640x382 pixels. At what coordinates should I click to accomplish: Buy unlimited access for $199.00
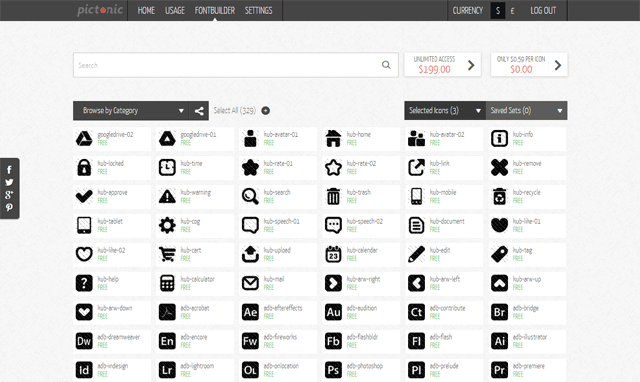coord(442,65)
